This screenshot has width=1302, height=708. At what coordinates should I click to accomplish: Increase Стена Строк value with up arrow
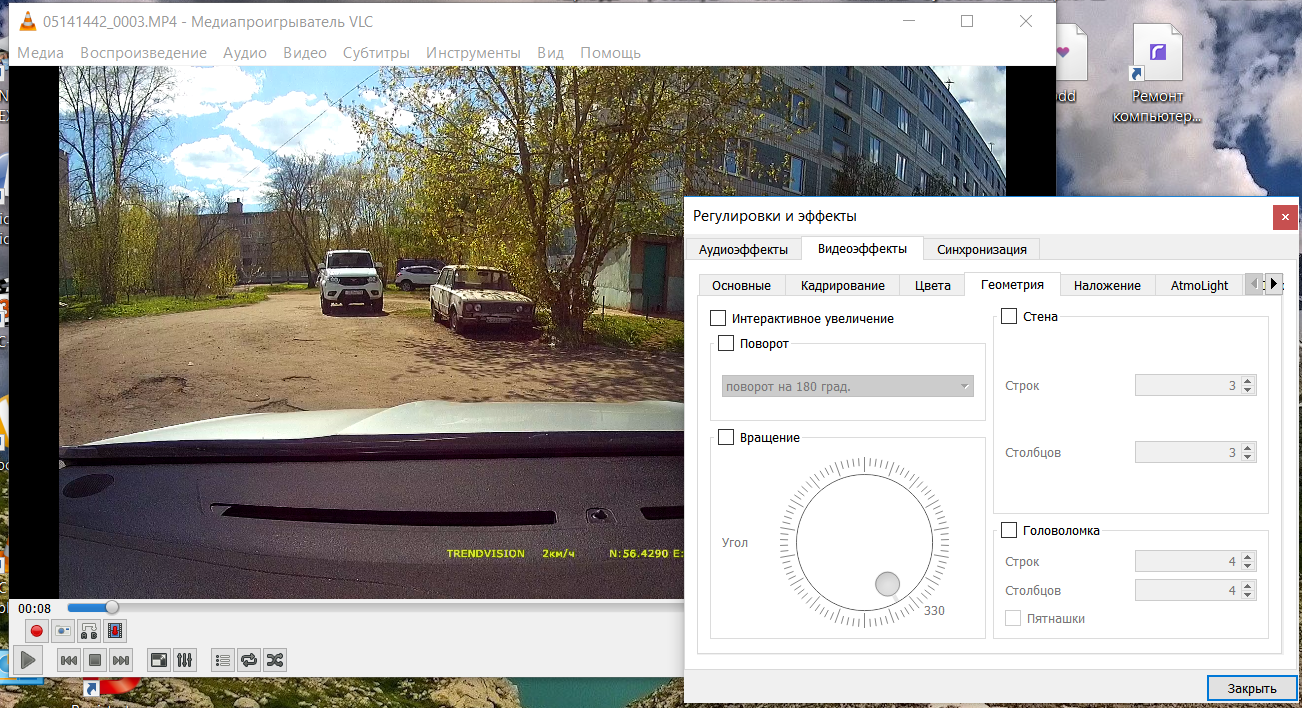tap(1248, 381)
